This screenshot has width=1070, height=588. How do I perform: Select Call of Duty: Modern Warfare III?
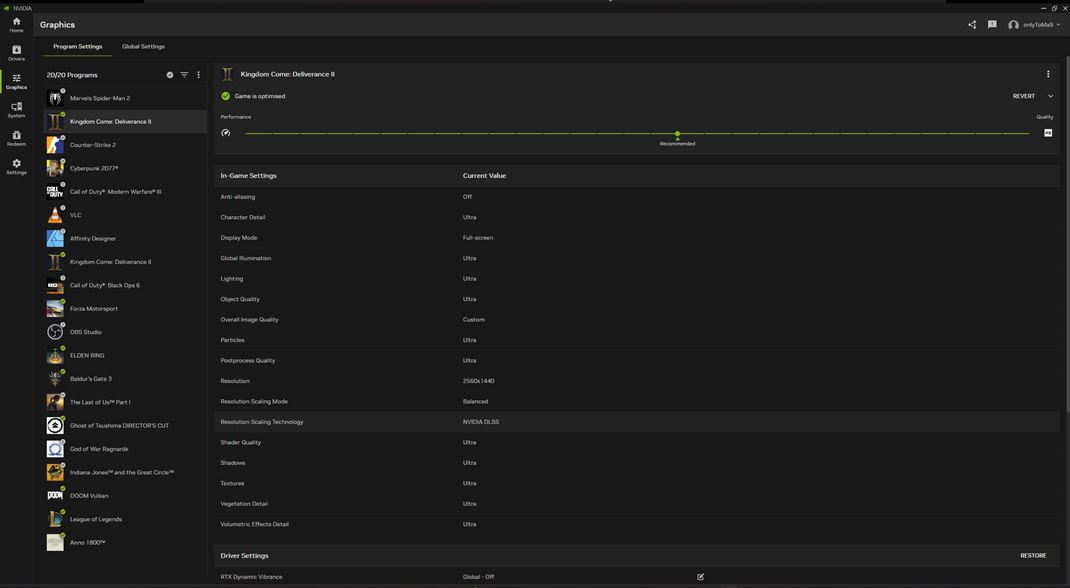126,192
